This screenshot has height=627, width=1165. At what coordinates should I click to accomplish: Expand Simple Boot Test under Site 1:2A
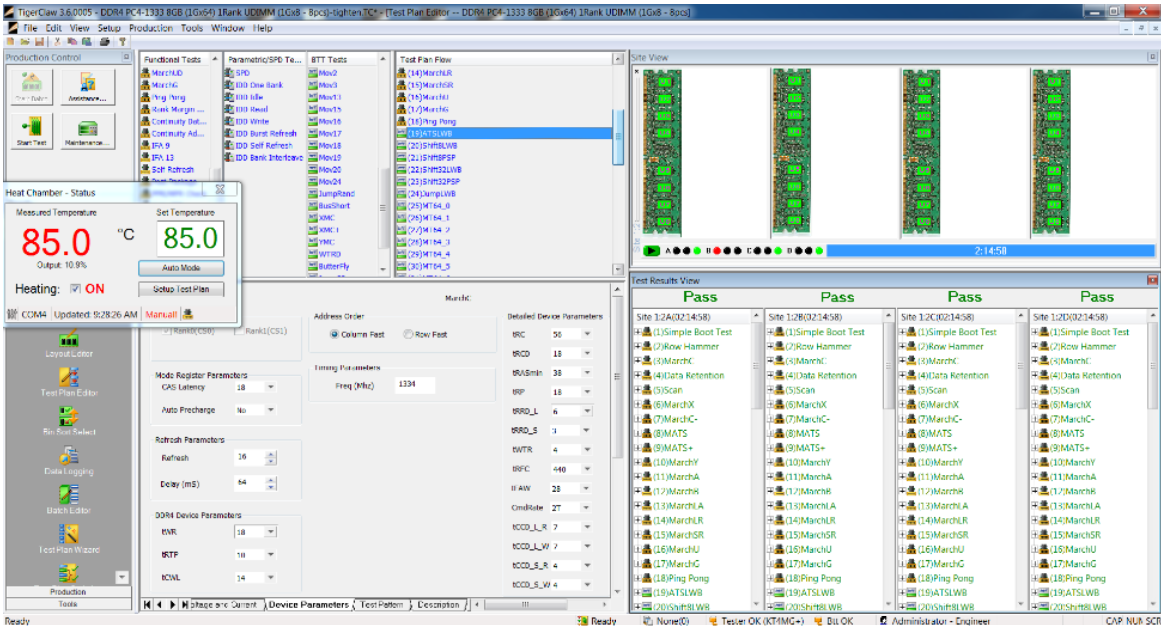pyautogui.click(x=637, y=332)
